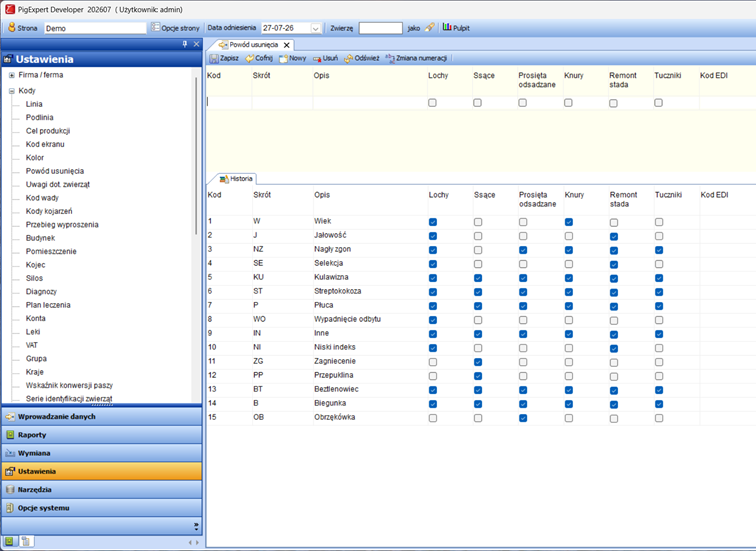This screenshot has width=756, height=551.
Task: Uncheck Prosięta odsadzane for Nagły zgon
Action: 523,250
